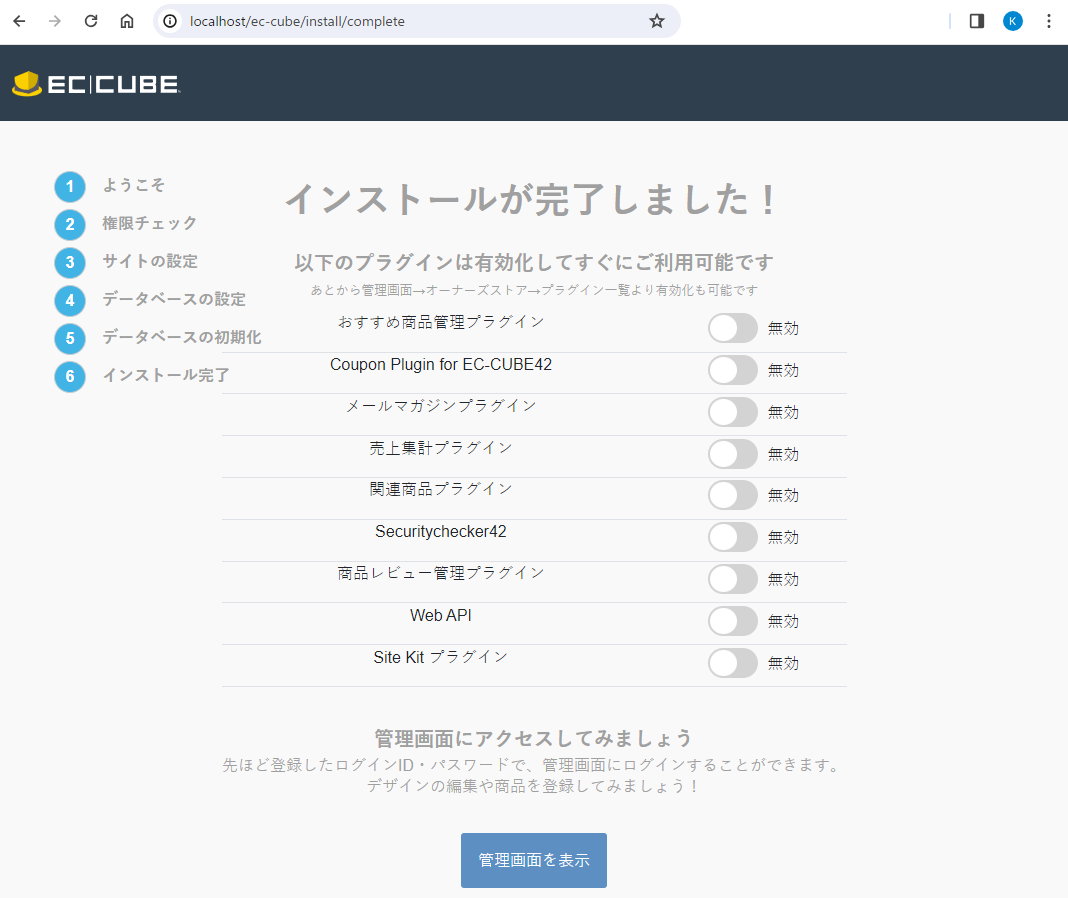The width and height of the screenshot is (1068, 898).
Task: View site information icon in address bar
Action: coord(171,21)
